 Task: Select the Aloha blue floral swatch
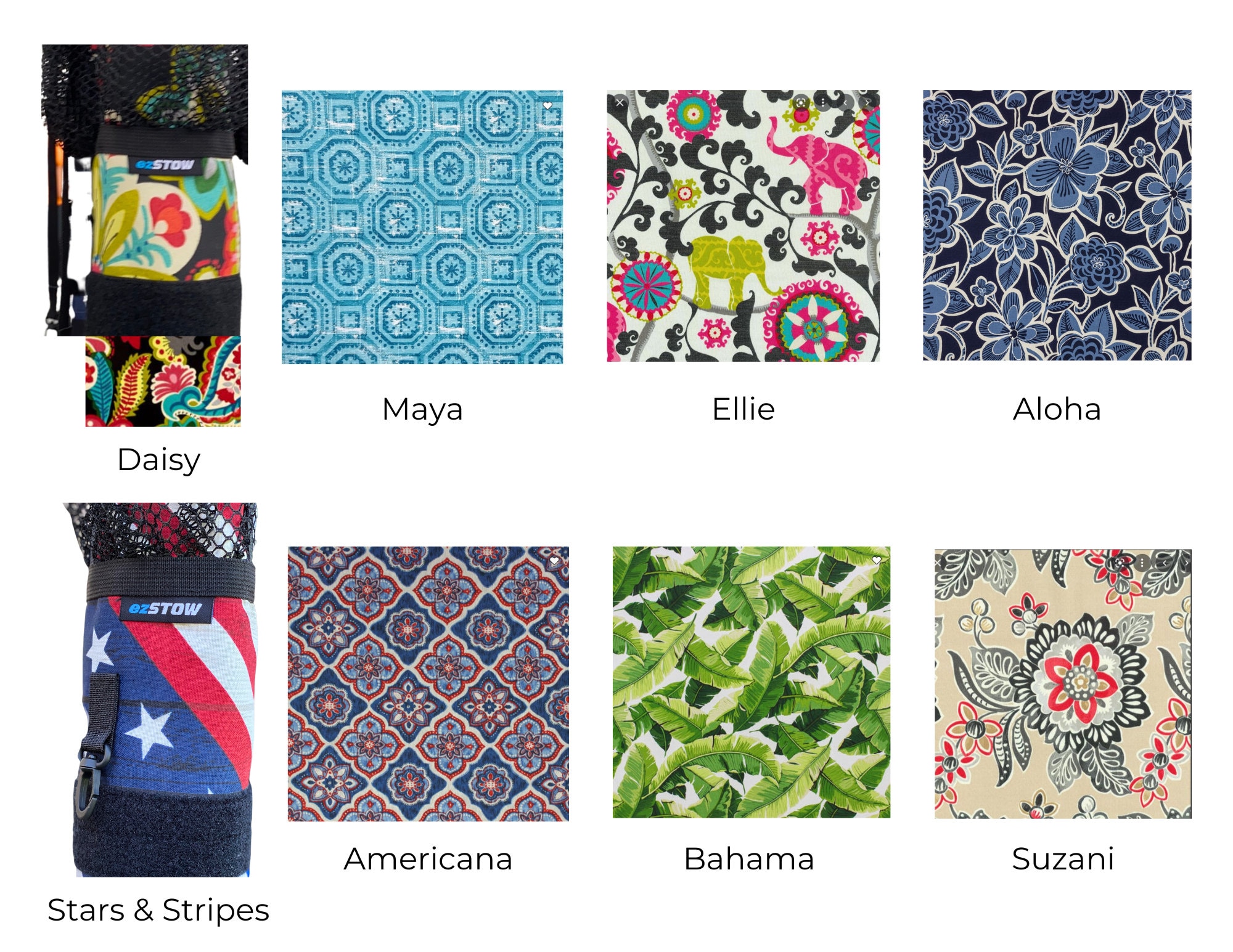point(1057,226)
